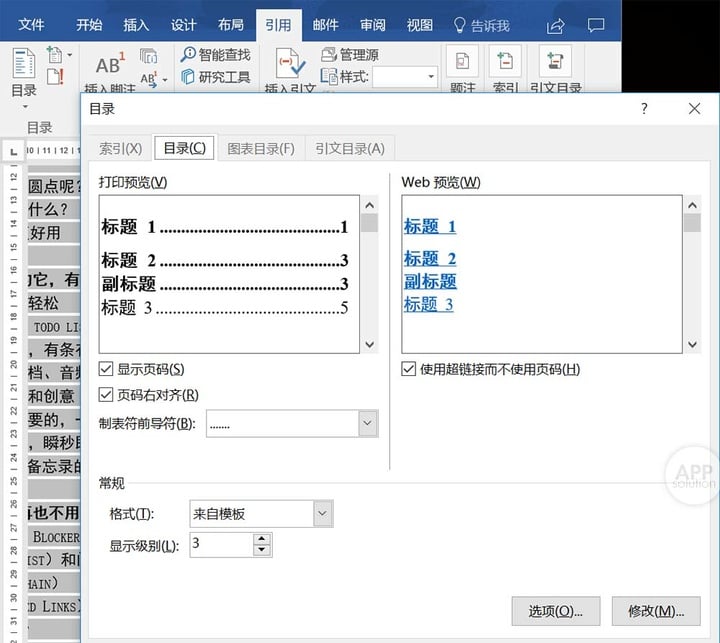Switch to the 插入 ribbon tab
Viewport: 720px width, 643px height.
[x=136, y=25]
